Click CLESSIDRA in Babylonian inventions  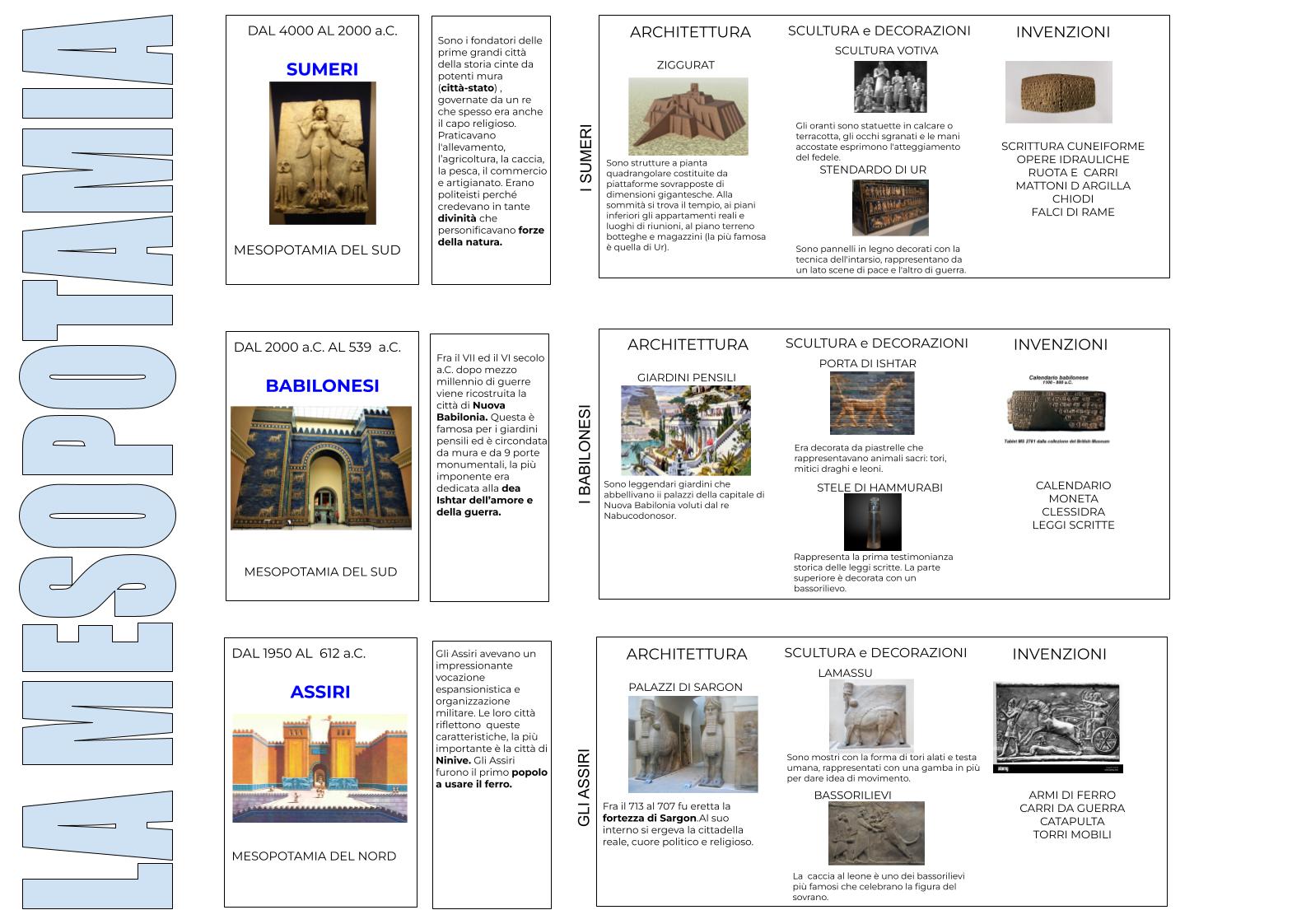click(1073, 511)
